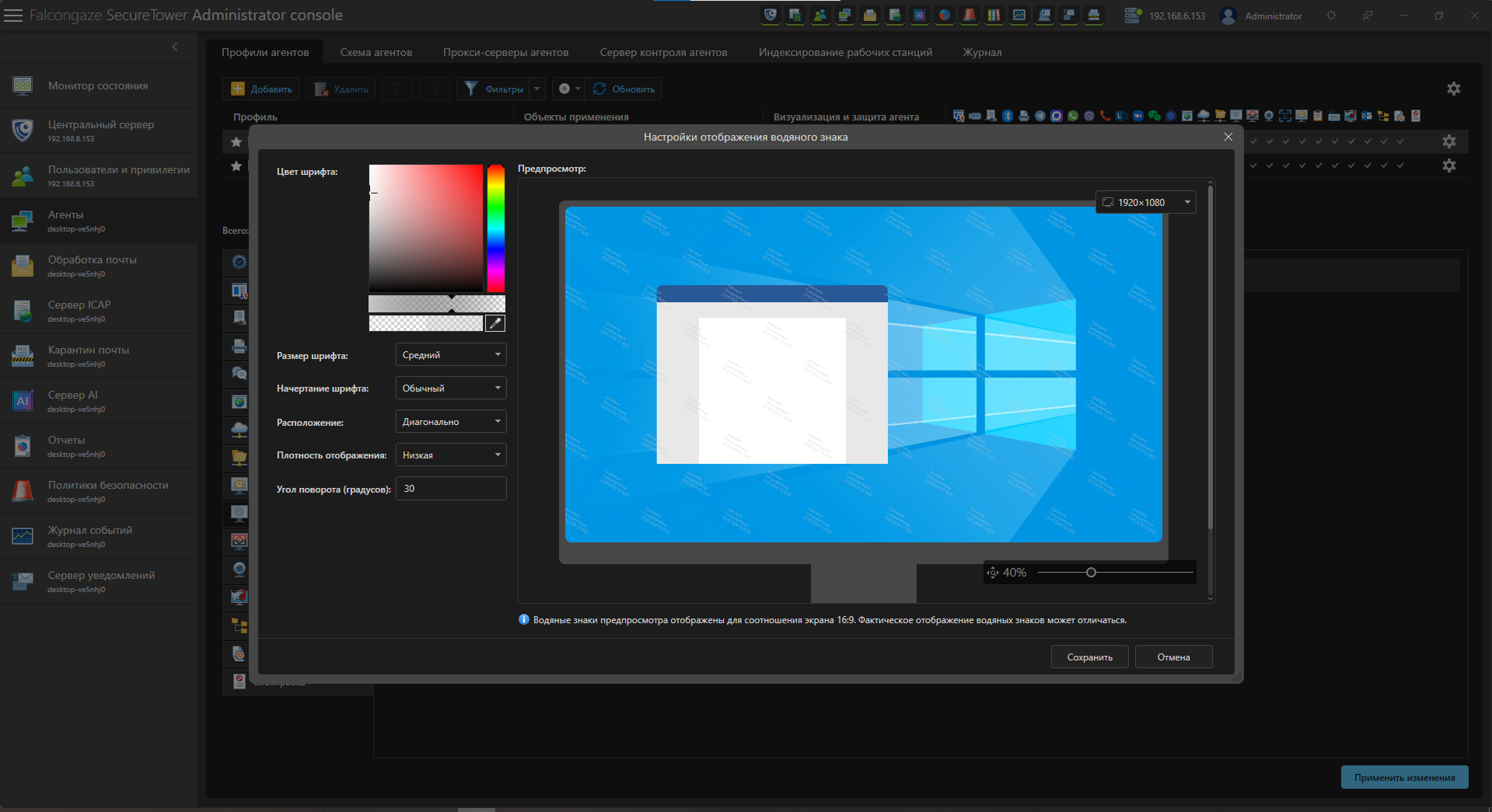Click the WeChat column icon
Image resolution: width=1492 pixels, height=812 pixels.
(1155, 116)
